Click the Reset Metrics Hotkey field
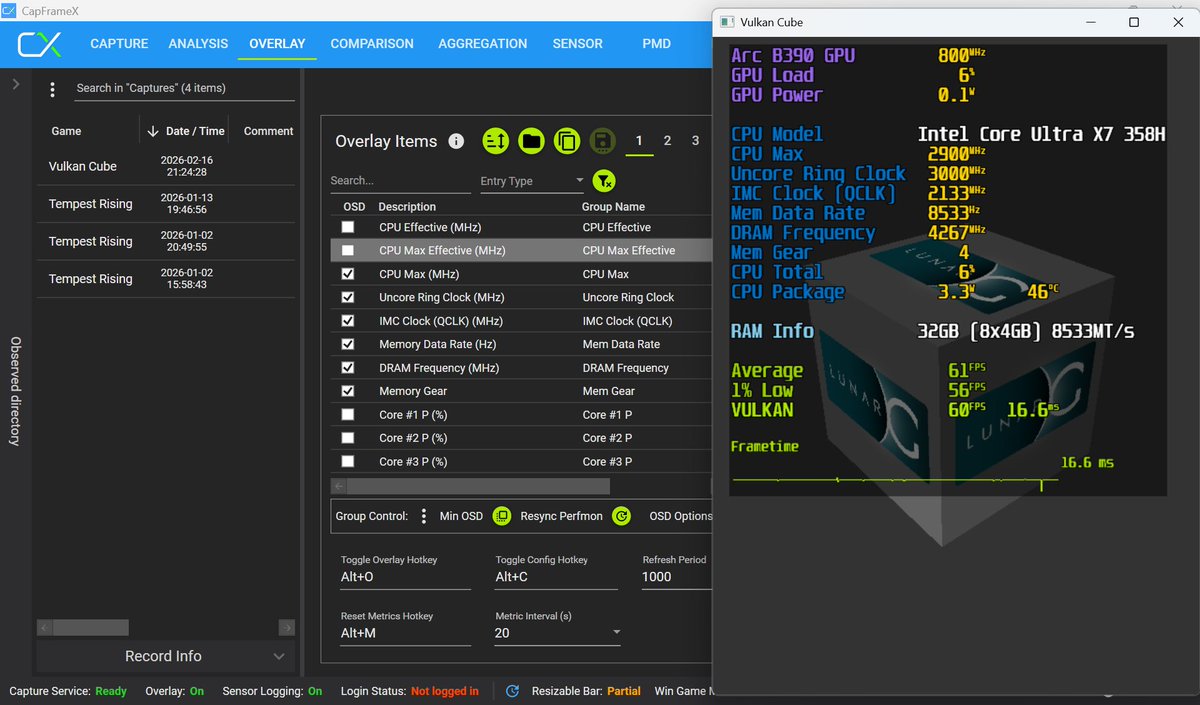This screenshot has height=705, width=1200. pos(405,633)
